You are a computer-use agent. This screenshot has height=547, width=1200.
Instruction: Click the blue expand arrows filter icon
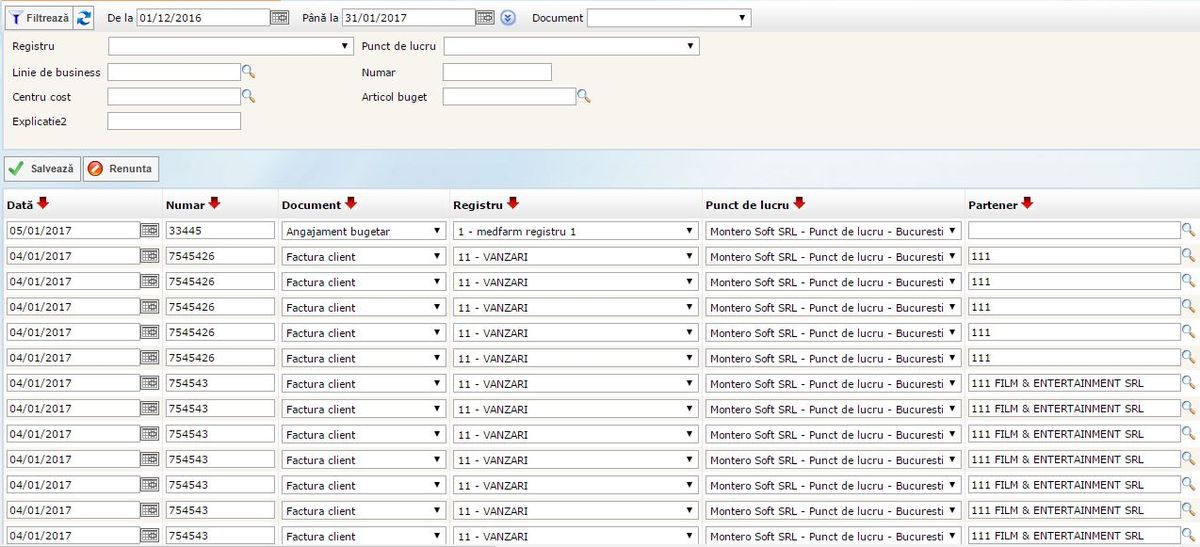(x=508, y=18)
